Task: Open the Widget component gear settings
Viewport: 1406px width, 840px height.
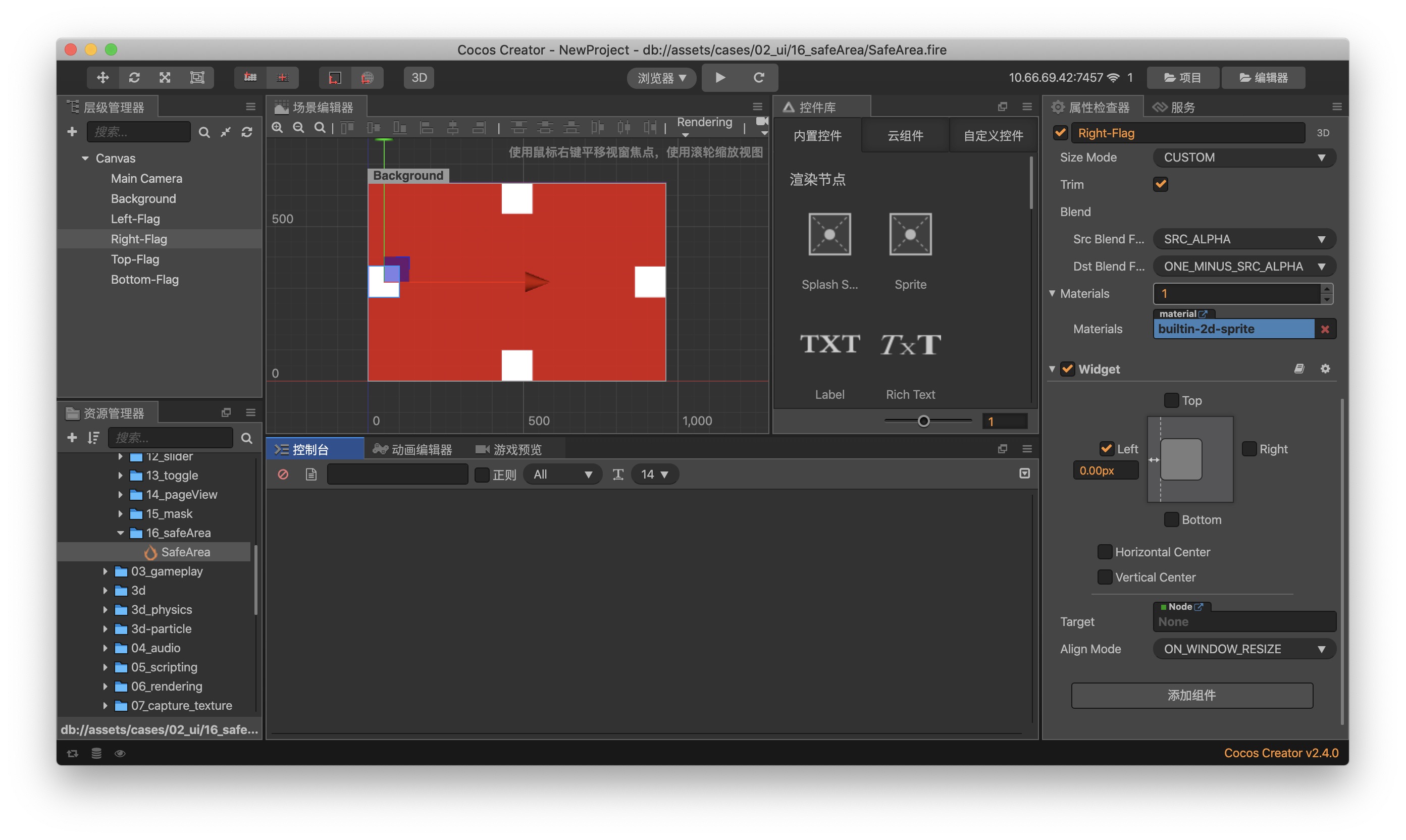Action: (x=1325, y=369)
